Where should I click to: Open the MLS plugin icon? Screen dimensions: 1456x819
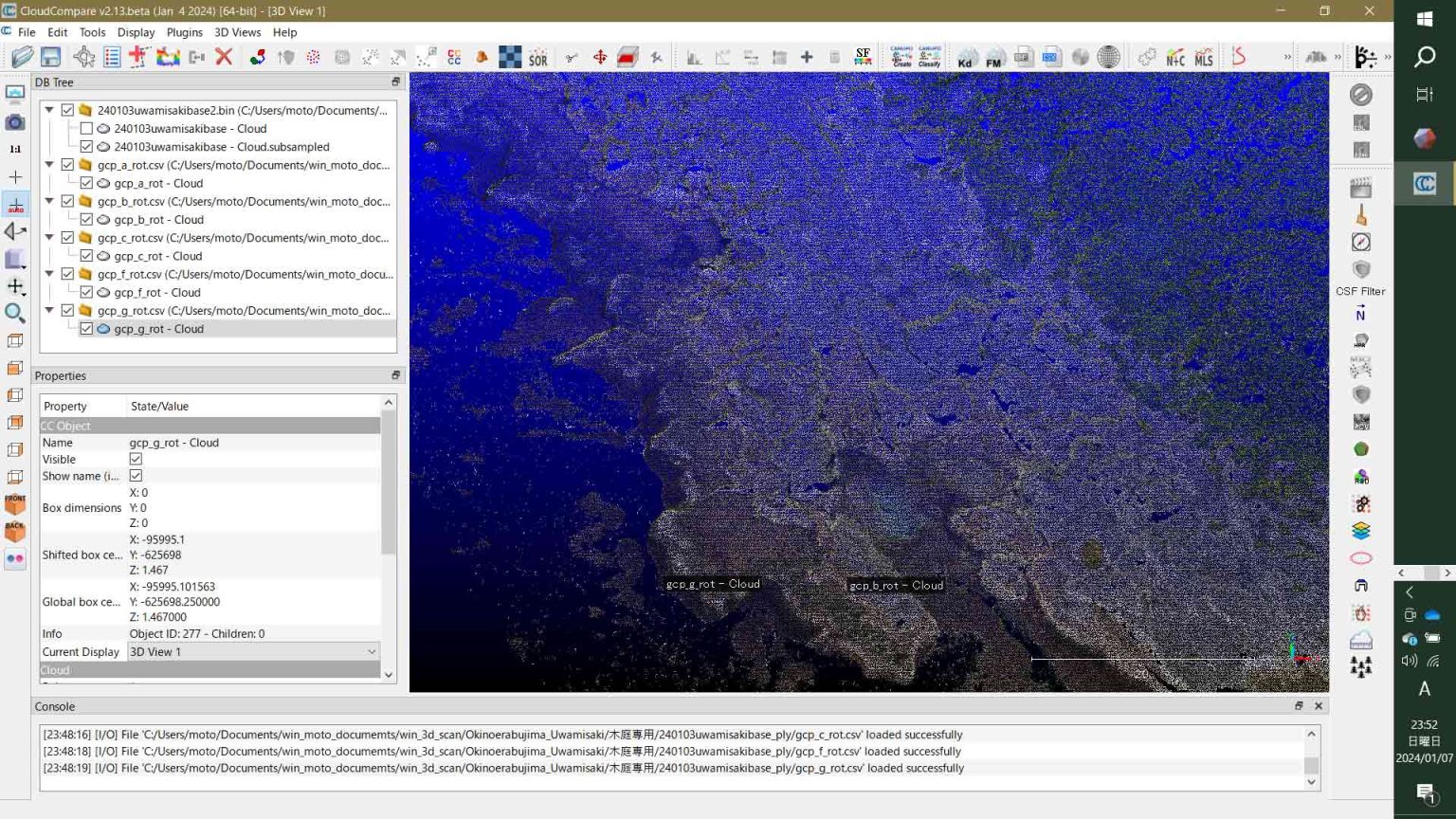point(1204,57)
